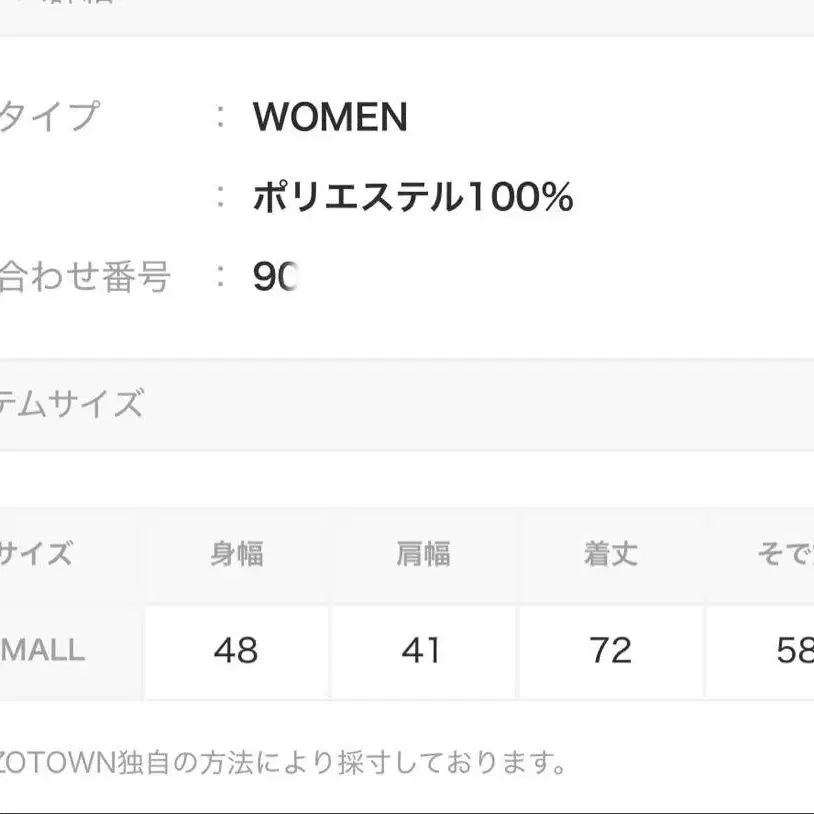Screen dimensions: 814x814
Task: Select the ポリエステル100% material text
Action: point(413,198)
